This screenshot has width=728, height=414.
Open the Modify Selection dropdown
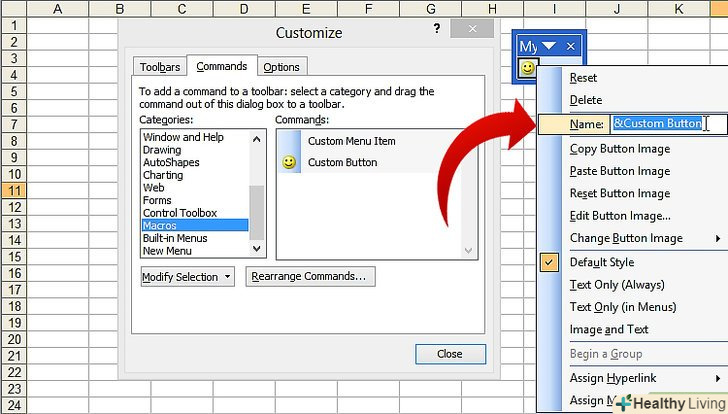click(x=187, y=277)
